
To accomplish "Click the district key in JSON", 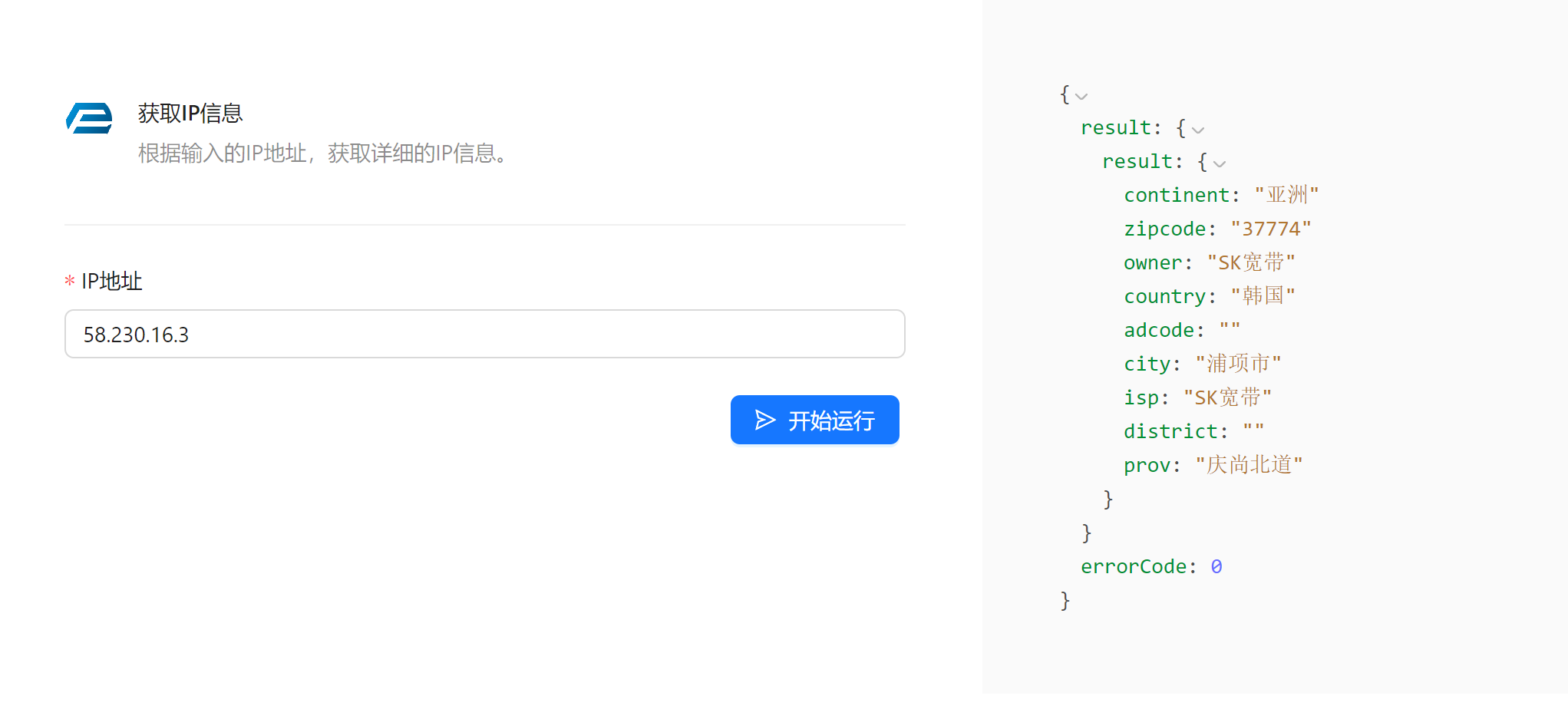I will point(1170,431).
